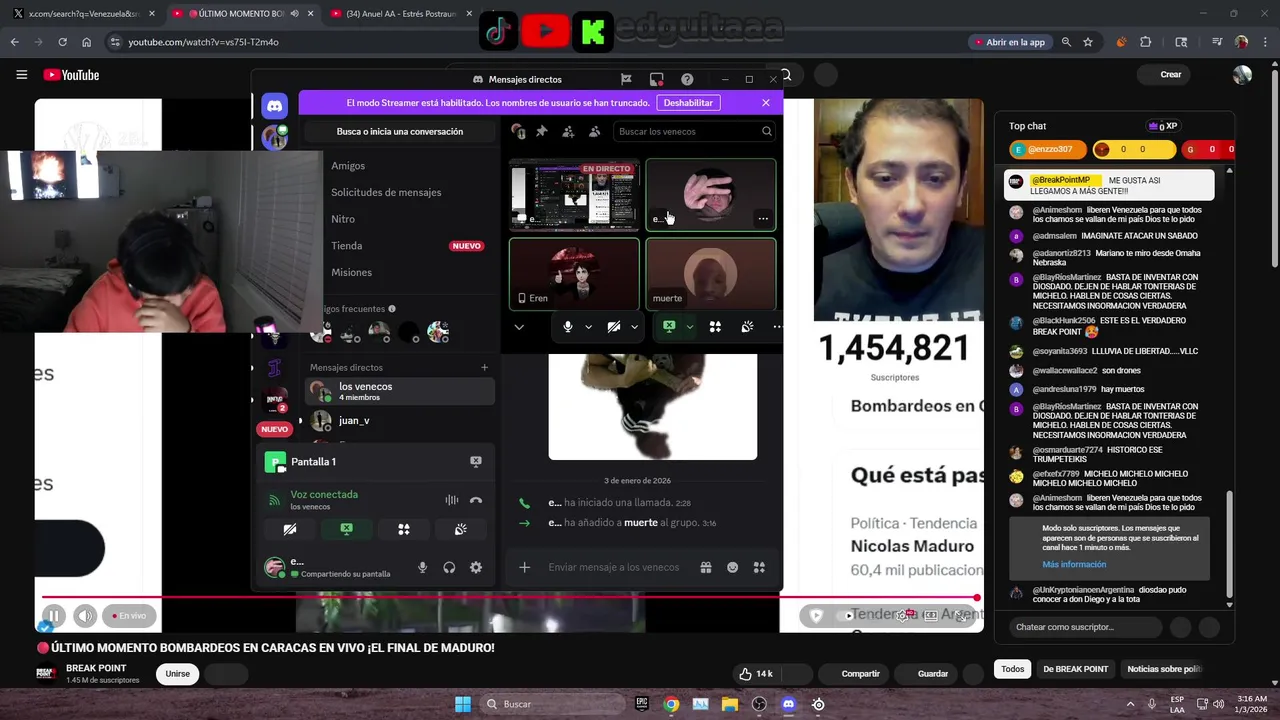Disconnect from the voice call
The image size is (1280, 720).
(476, 500)
